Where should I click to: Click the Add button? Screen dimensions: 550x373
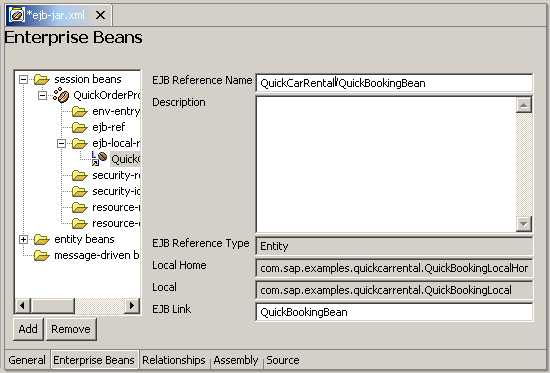[x=28, y=329]
